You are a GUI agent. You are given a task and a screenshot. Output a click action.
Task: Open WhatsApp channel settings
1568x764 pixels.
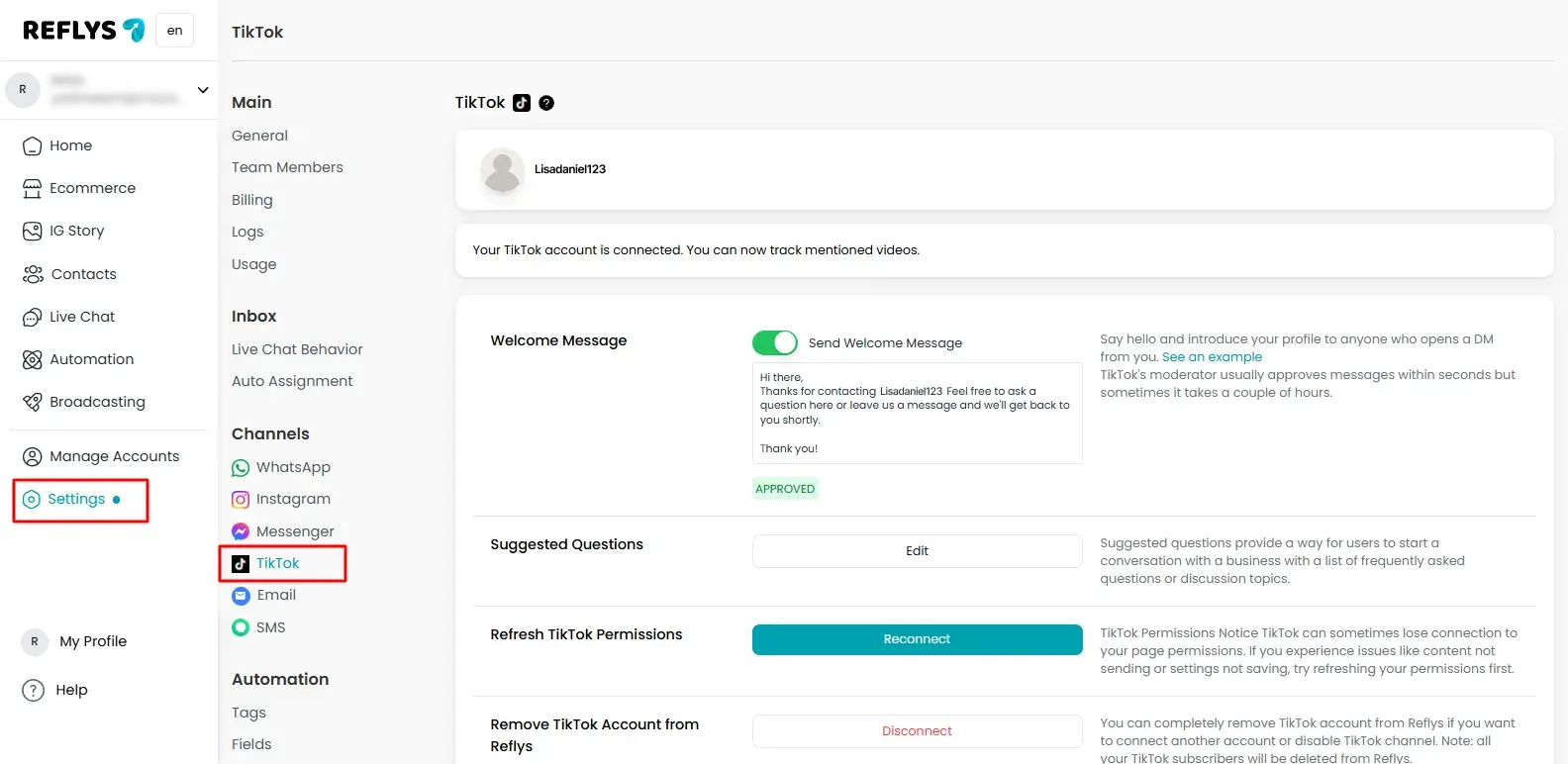pos(292,467)
